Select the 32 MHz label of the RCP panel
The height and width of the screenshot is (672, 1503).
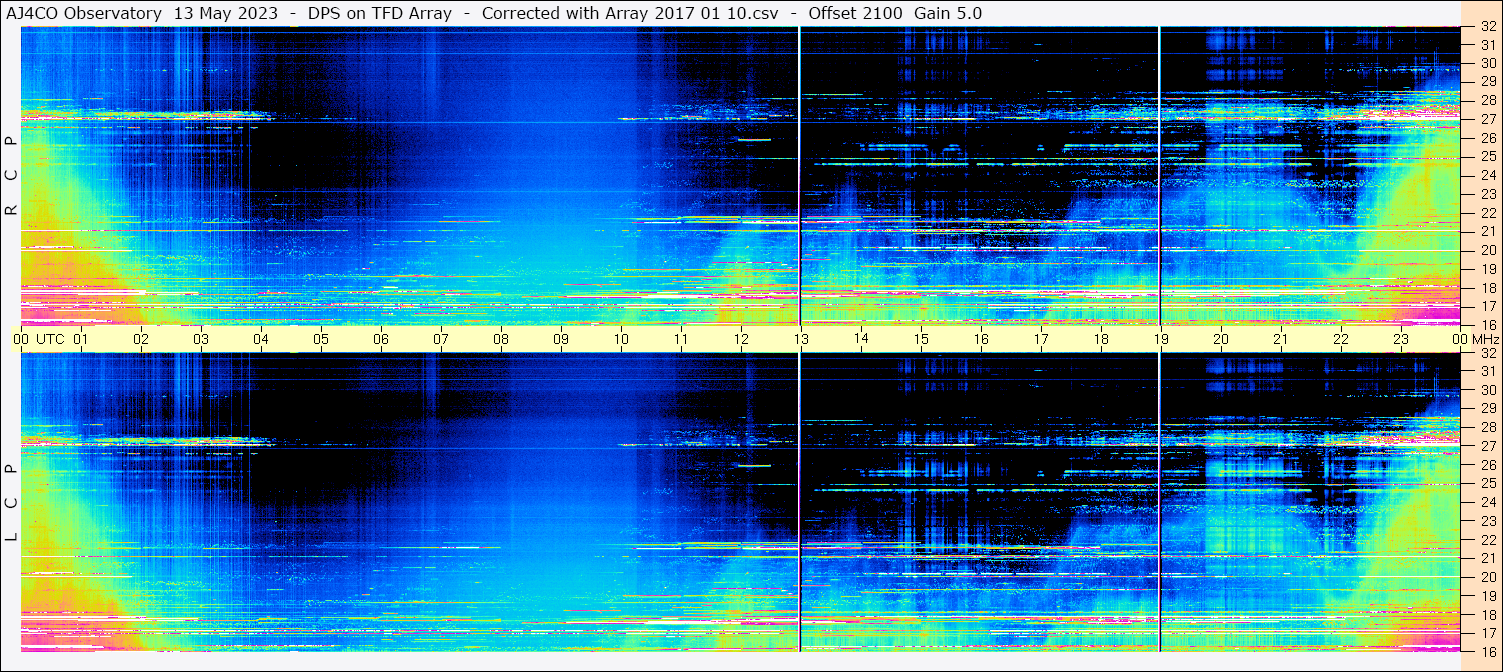[x=1487, y=29]
